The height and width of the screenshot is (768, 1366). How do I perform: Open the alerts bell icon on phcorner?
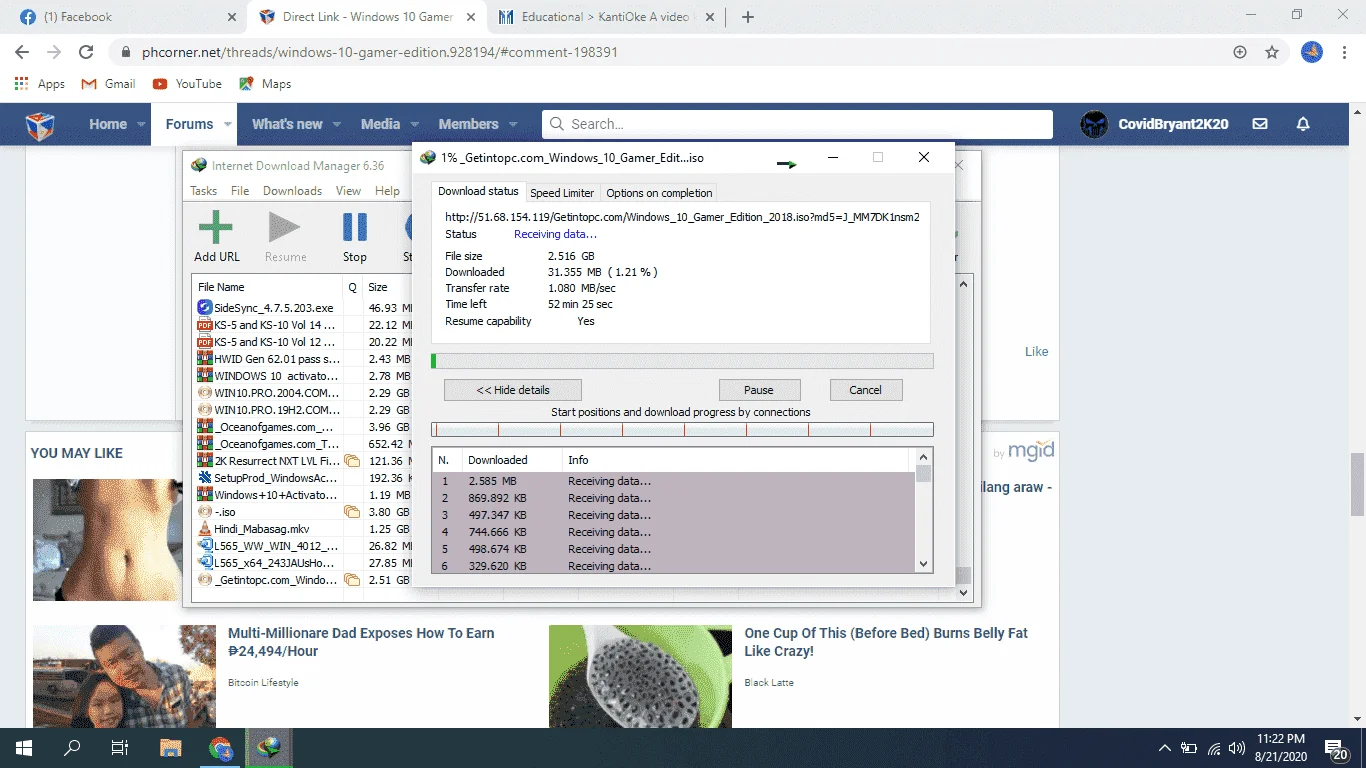click(1303, 124)
